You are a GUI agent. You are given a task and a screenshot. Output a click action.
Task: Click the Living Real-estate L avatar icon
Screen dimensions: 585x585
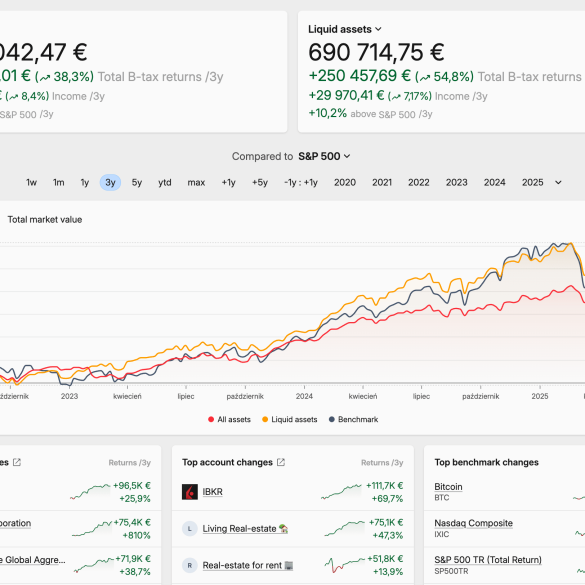coord(190,528)
